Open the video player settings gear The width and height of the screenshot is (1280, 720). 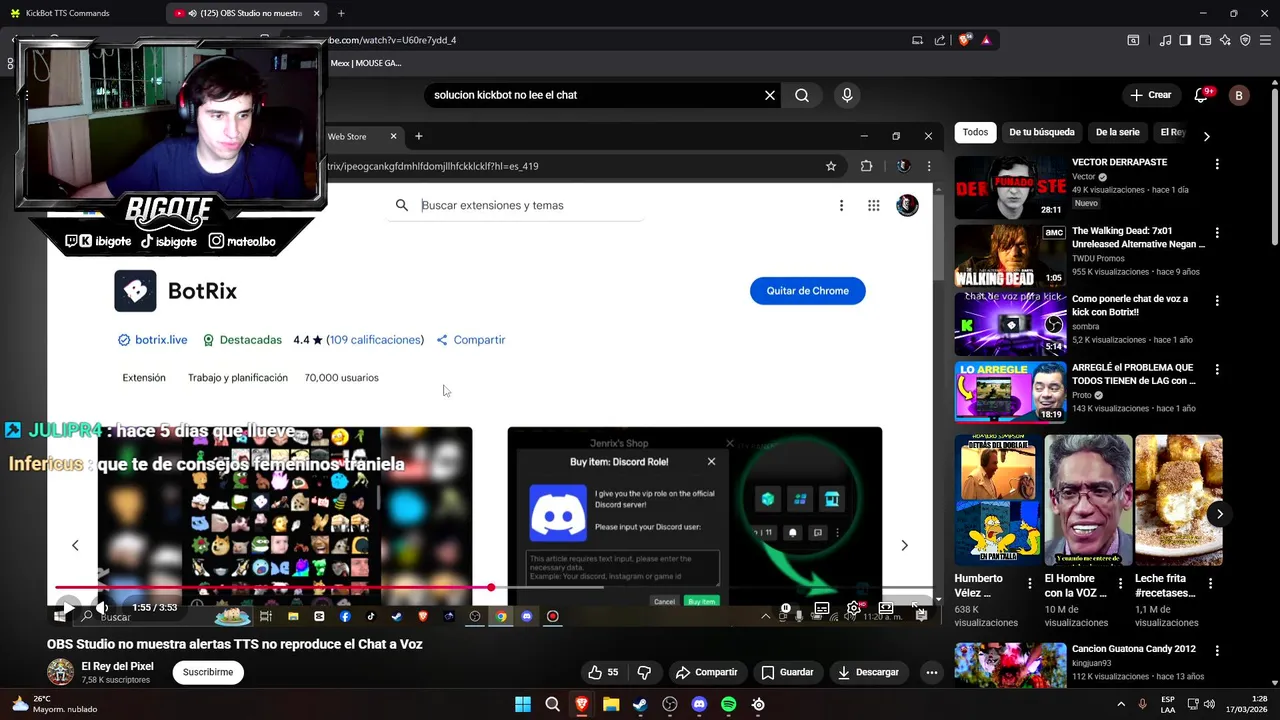coord(854,607)
